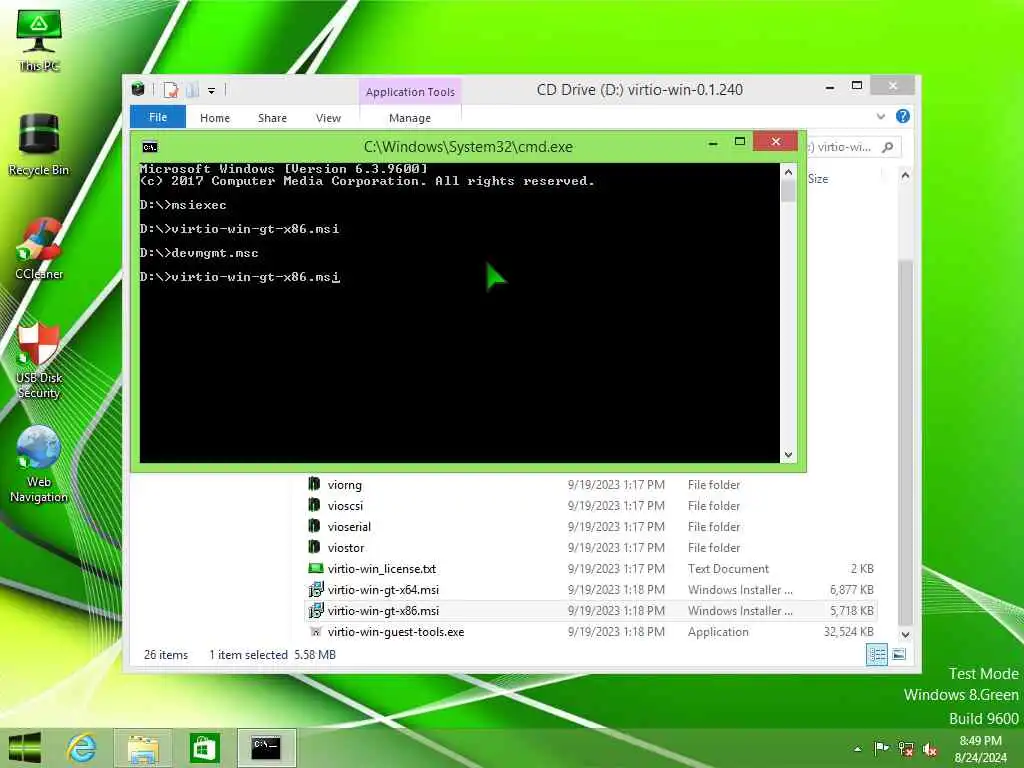Image resolution: width=1024 pixels, height=768 pixels.
Task: Click cmd window scroll up arrow
Action: click(788, 172)
